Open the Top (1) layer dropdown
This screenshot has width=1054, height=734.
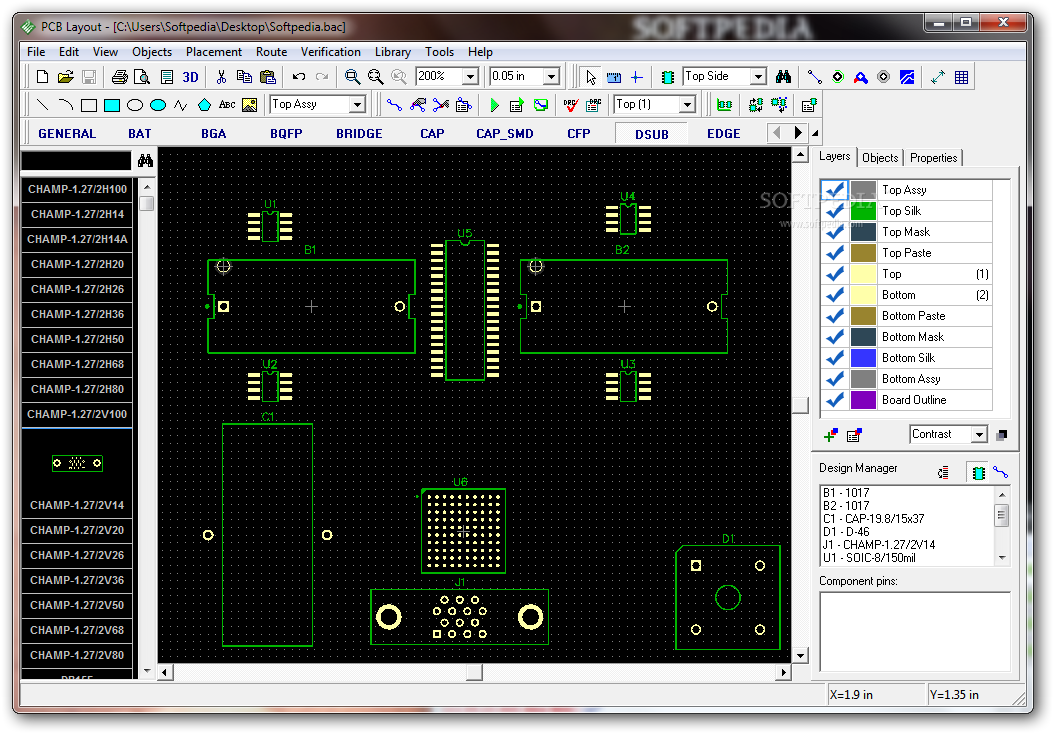(x=687, y=105)
